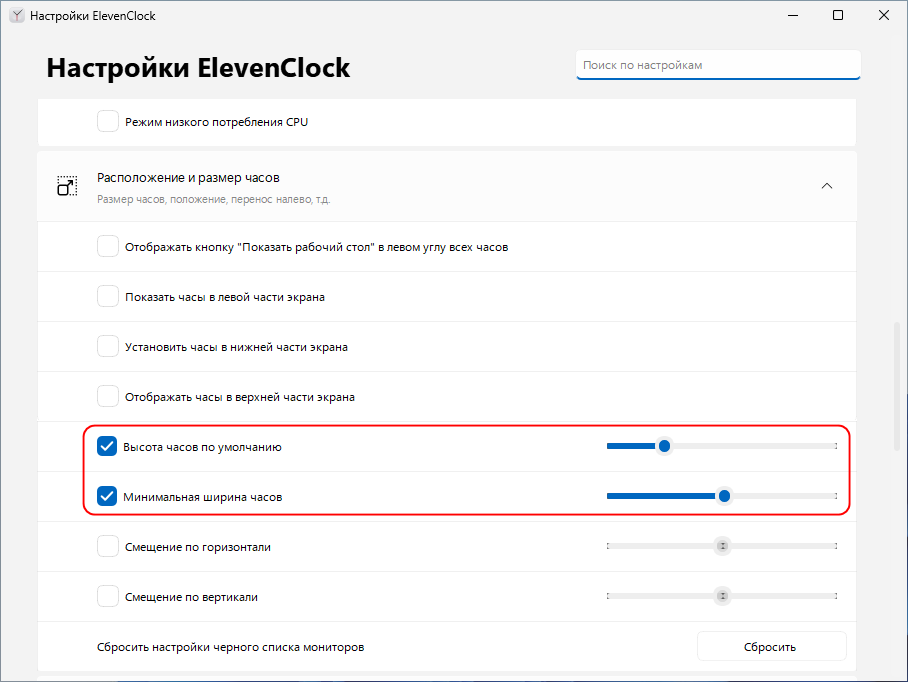Viewport: 908px width, 682px height.
Task: Uncheck Минимальная ширина часов
Action: [107, 496]
